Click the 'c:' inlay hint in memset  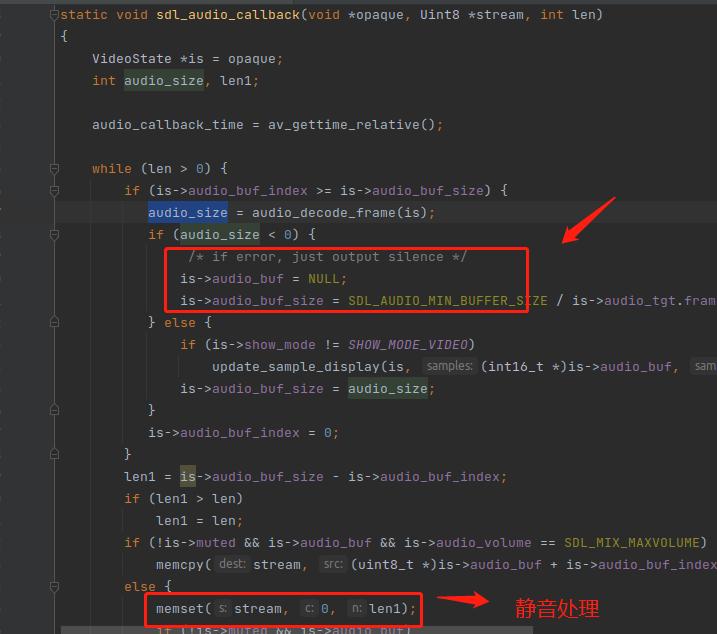click(x=310, y=608)
